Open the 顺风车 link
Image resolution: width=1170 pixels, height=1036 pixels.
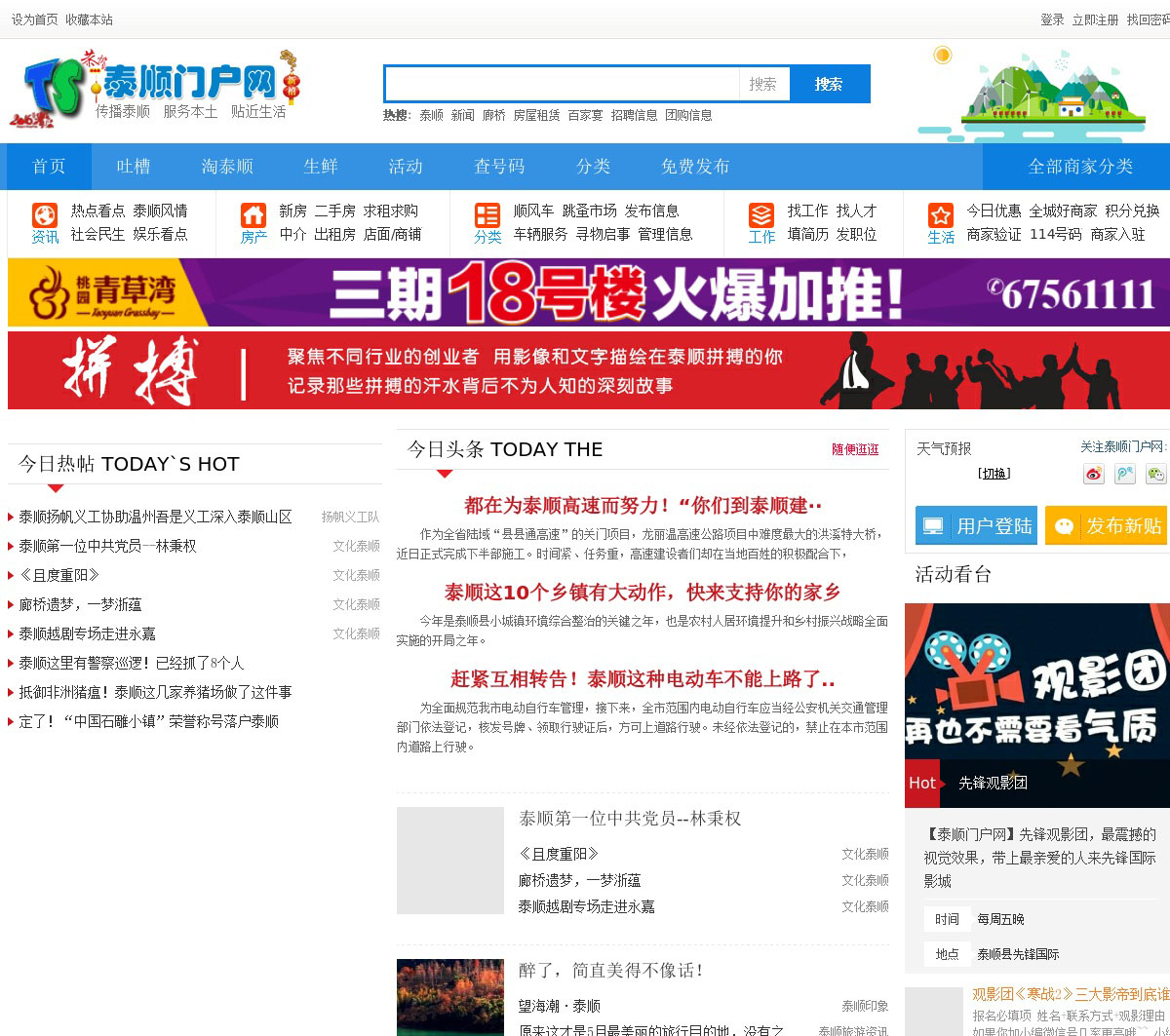[x=533, y=211]
